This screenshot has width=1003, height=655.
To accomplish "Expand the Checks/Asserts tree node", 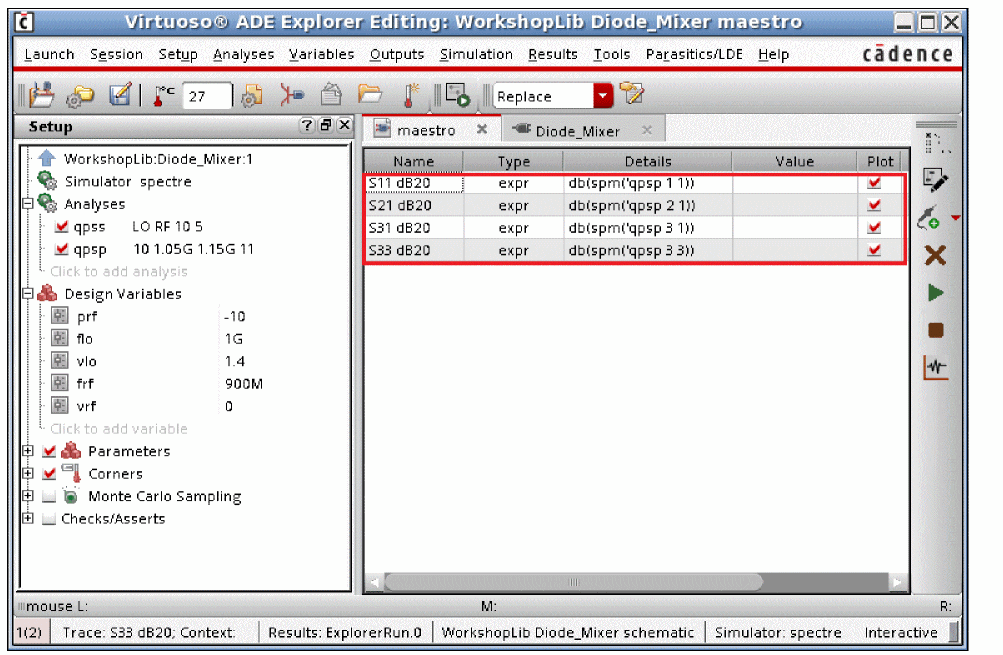I will [28, 519].
